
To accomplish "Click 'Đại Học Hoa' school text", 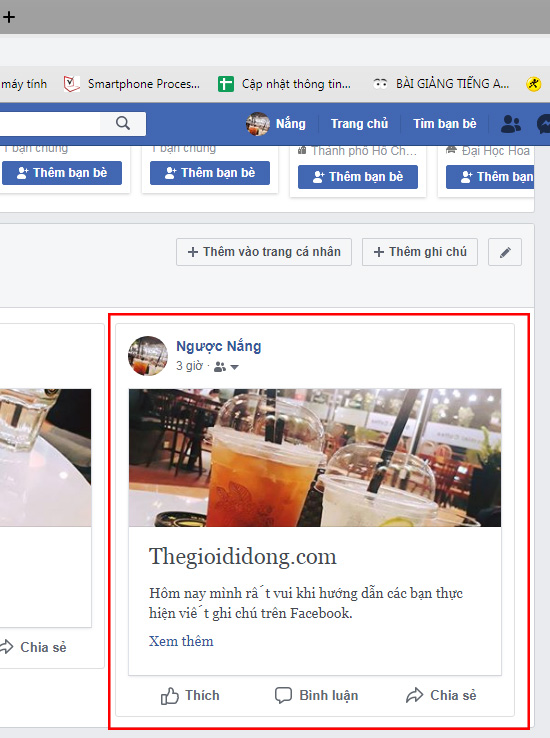I will click(x=495, y=151).
